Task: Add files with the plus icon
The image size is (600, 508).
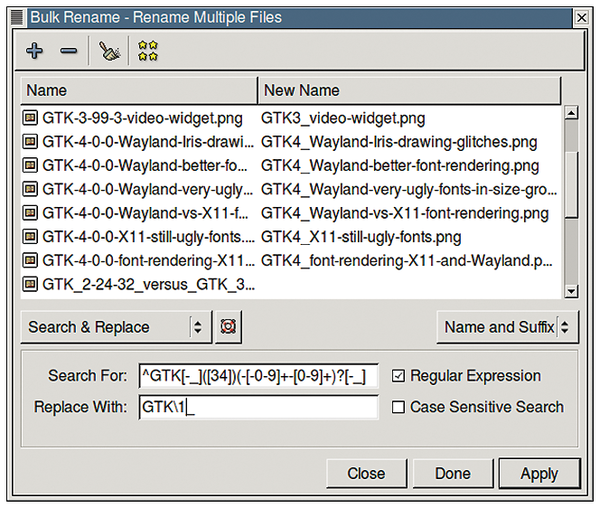Action: (x=34, y=51)
